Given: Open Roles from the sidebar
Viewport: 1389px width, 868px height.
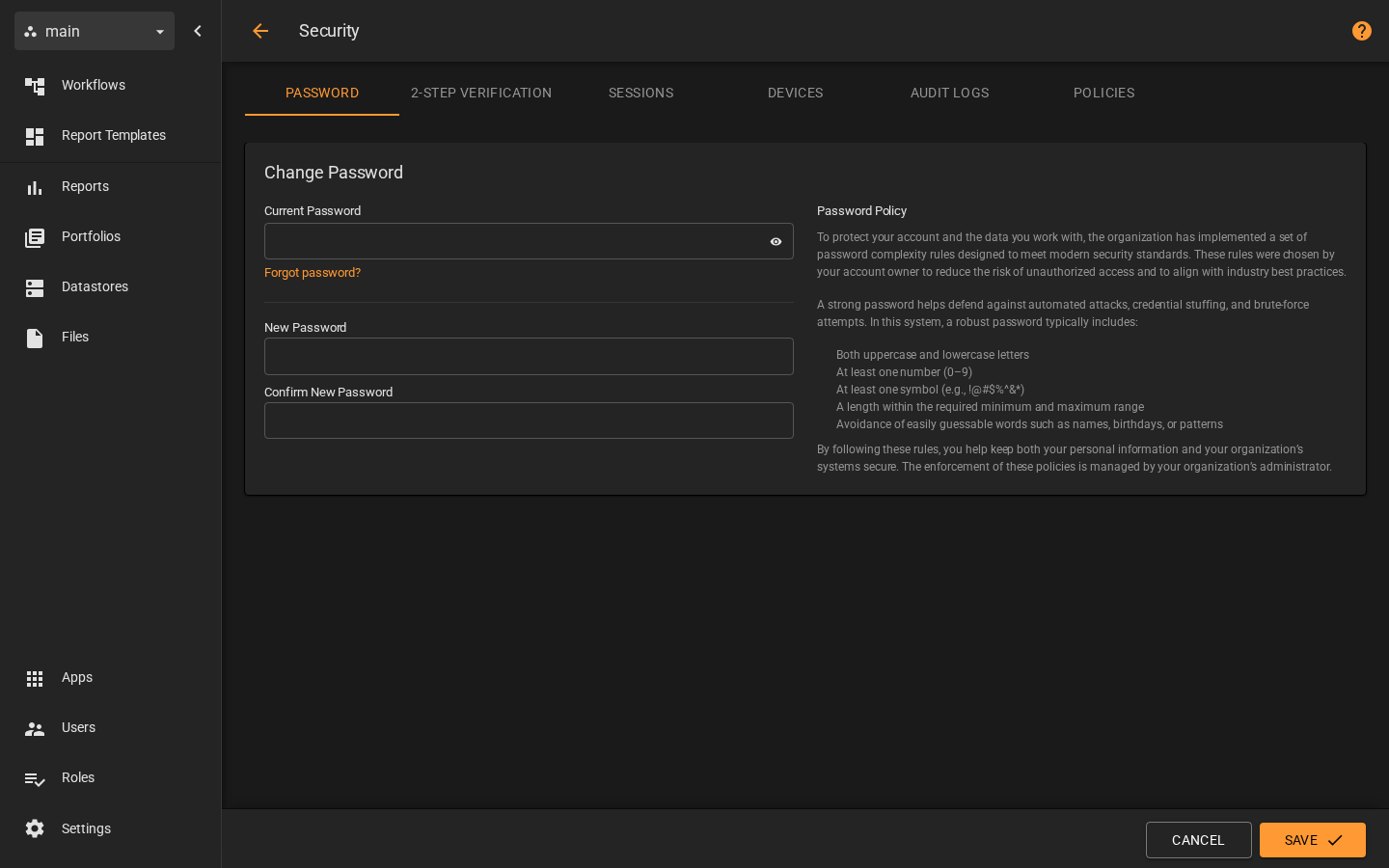Looking at the screenshot, I should pos(110,777).
